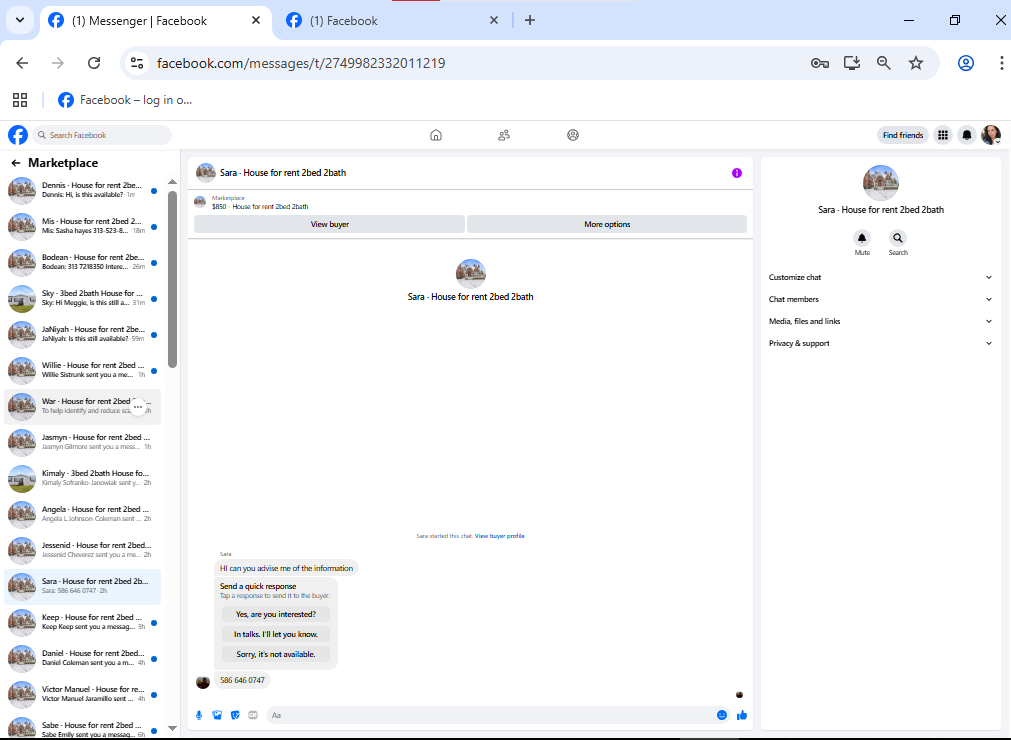Search in the Sara conversation
This screenshot has width=1011, height=740.
898,238
